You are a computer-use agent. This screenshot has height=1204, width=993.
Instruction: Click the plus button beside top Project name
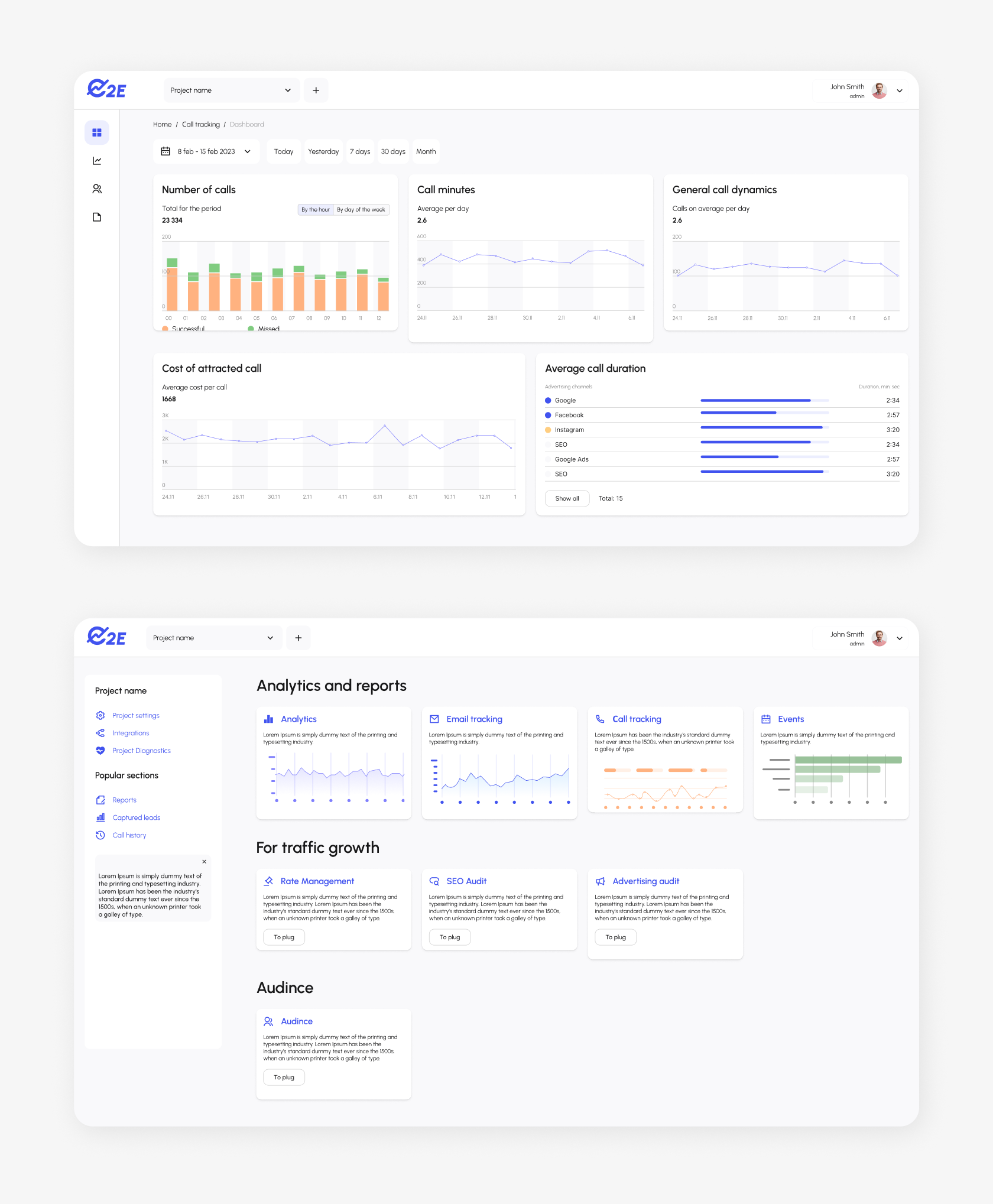(x=316, y=90)
